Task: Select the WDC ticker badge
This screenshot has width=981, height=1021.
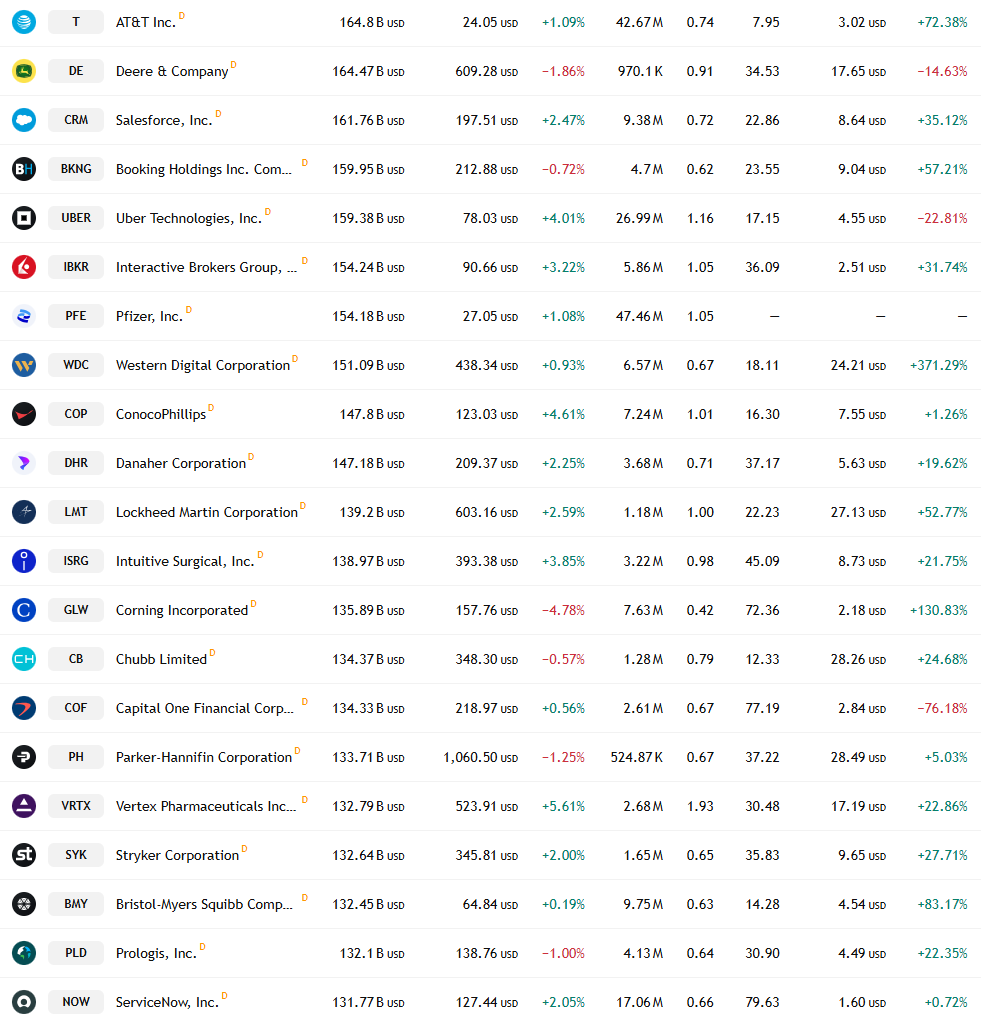Action: tap(76, 365)
